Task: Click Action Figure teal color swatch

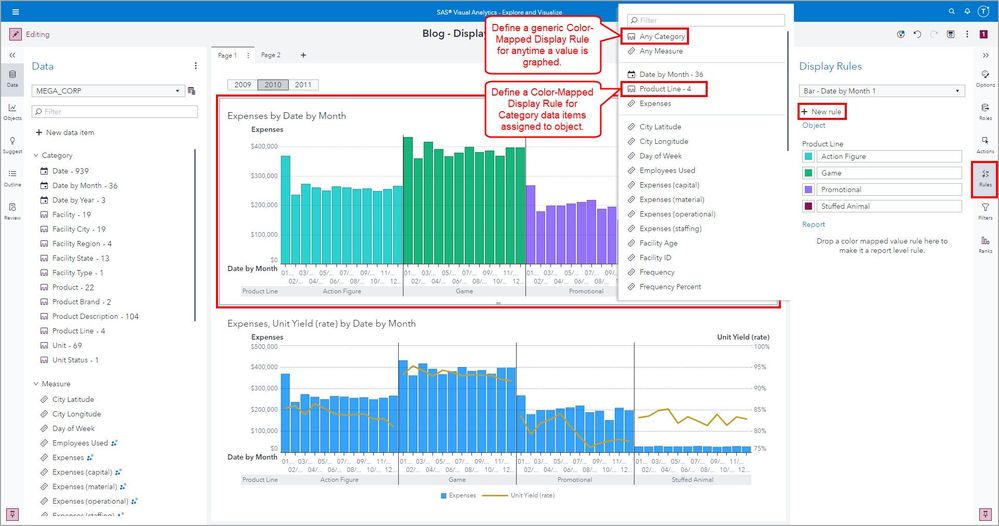Action: pos(809,156)
